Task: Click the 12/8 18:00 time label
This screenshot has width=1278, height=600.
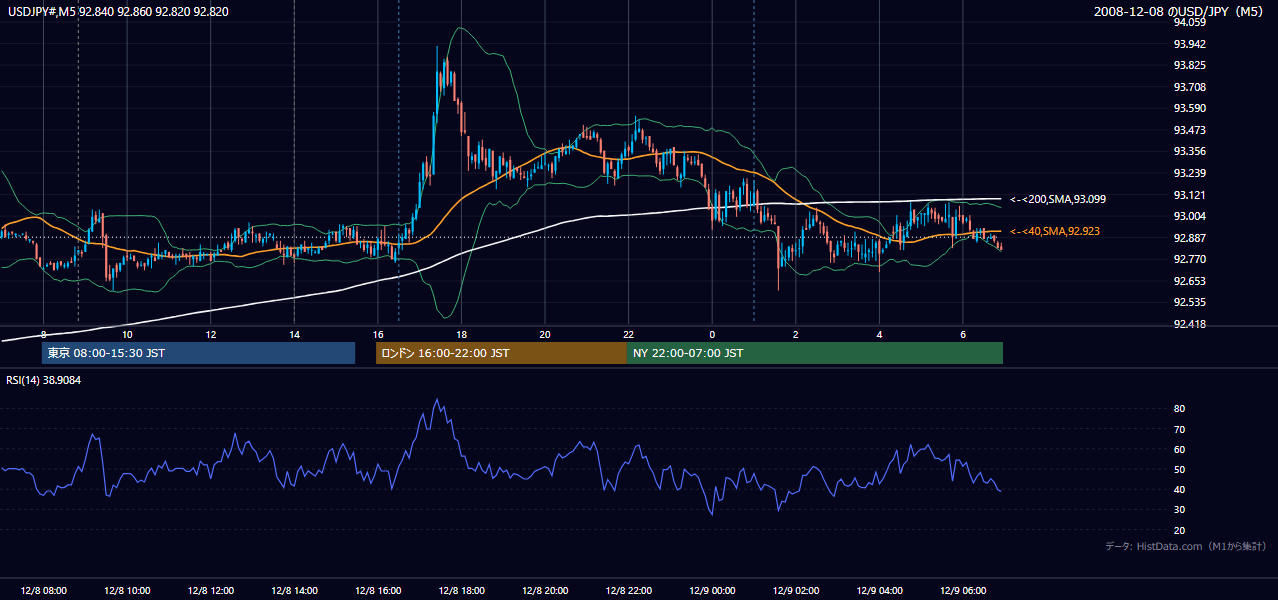Action: click(x=461, y=590)
